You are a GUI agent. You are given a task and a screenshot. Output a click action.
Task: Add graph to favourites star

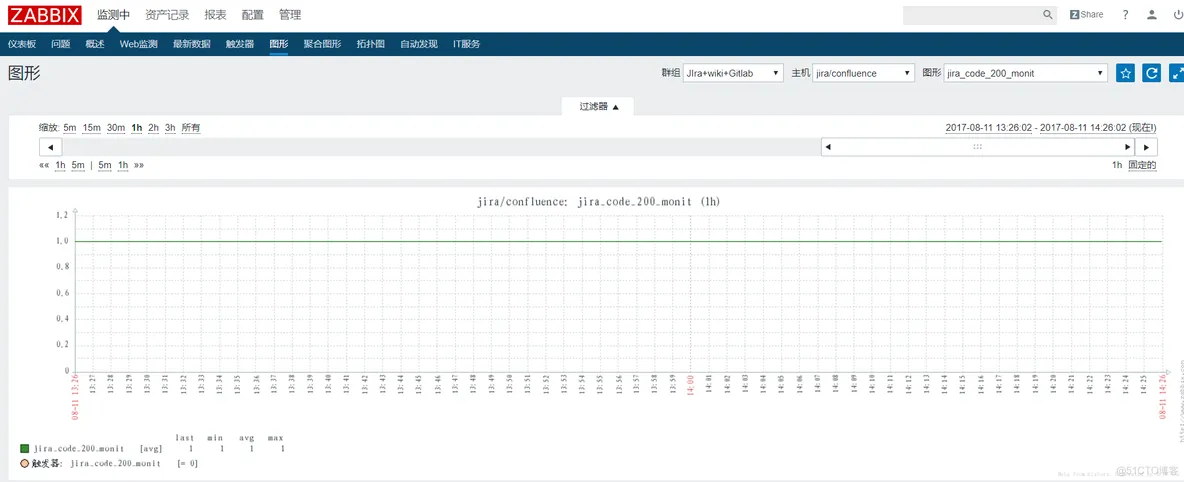click(1125, 73)
